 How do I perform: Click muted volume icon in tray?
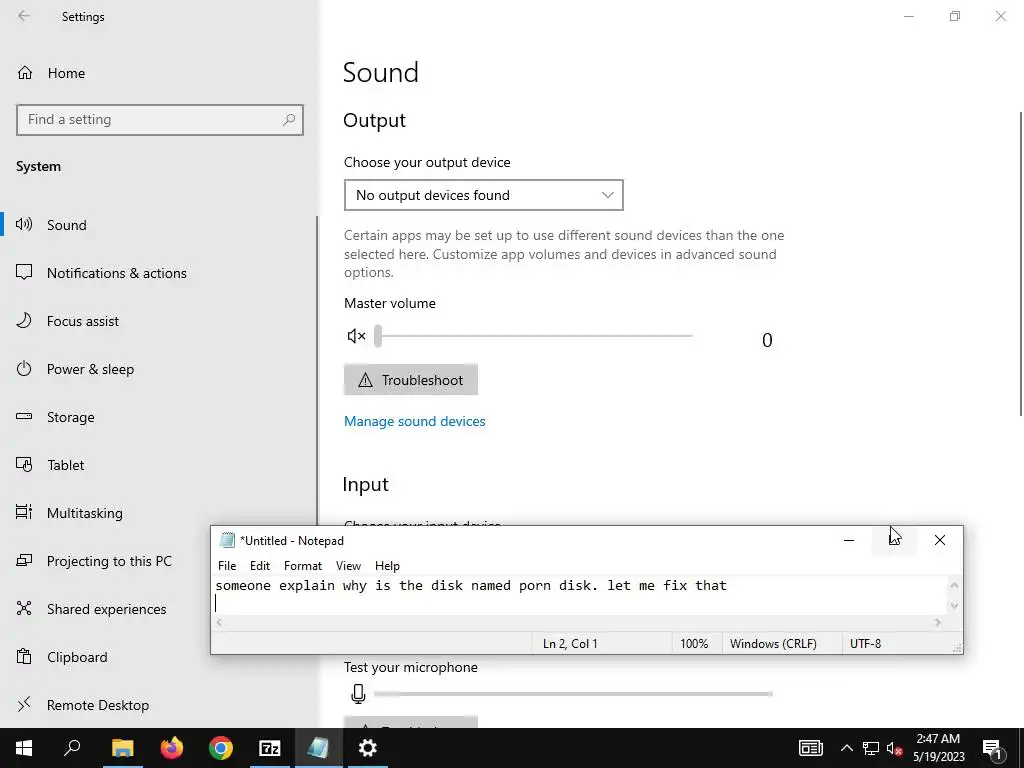coord(894,748)
